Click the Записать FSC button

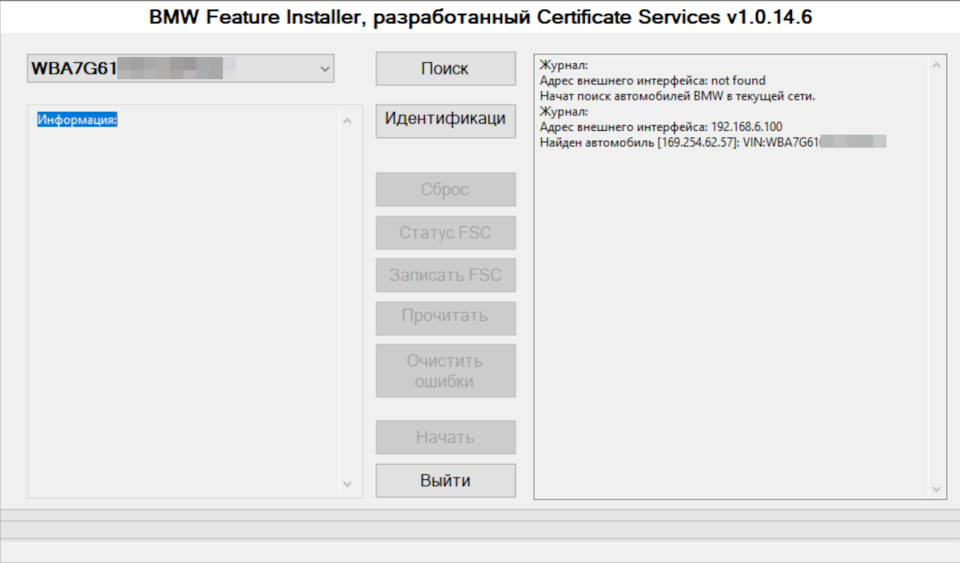445,275
